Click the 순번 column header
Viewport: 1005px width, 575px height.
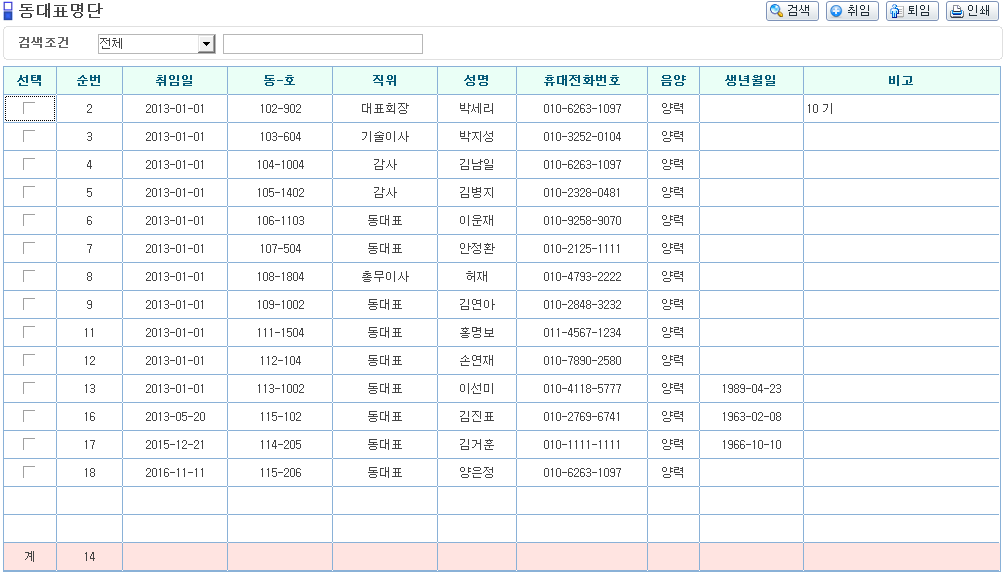click(89, 80)
